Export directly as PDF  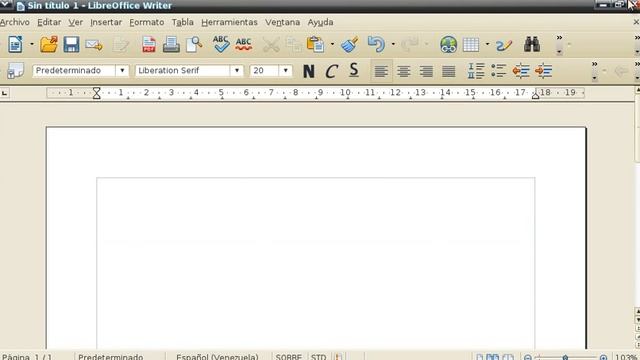click(x=149, y=44)
